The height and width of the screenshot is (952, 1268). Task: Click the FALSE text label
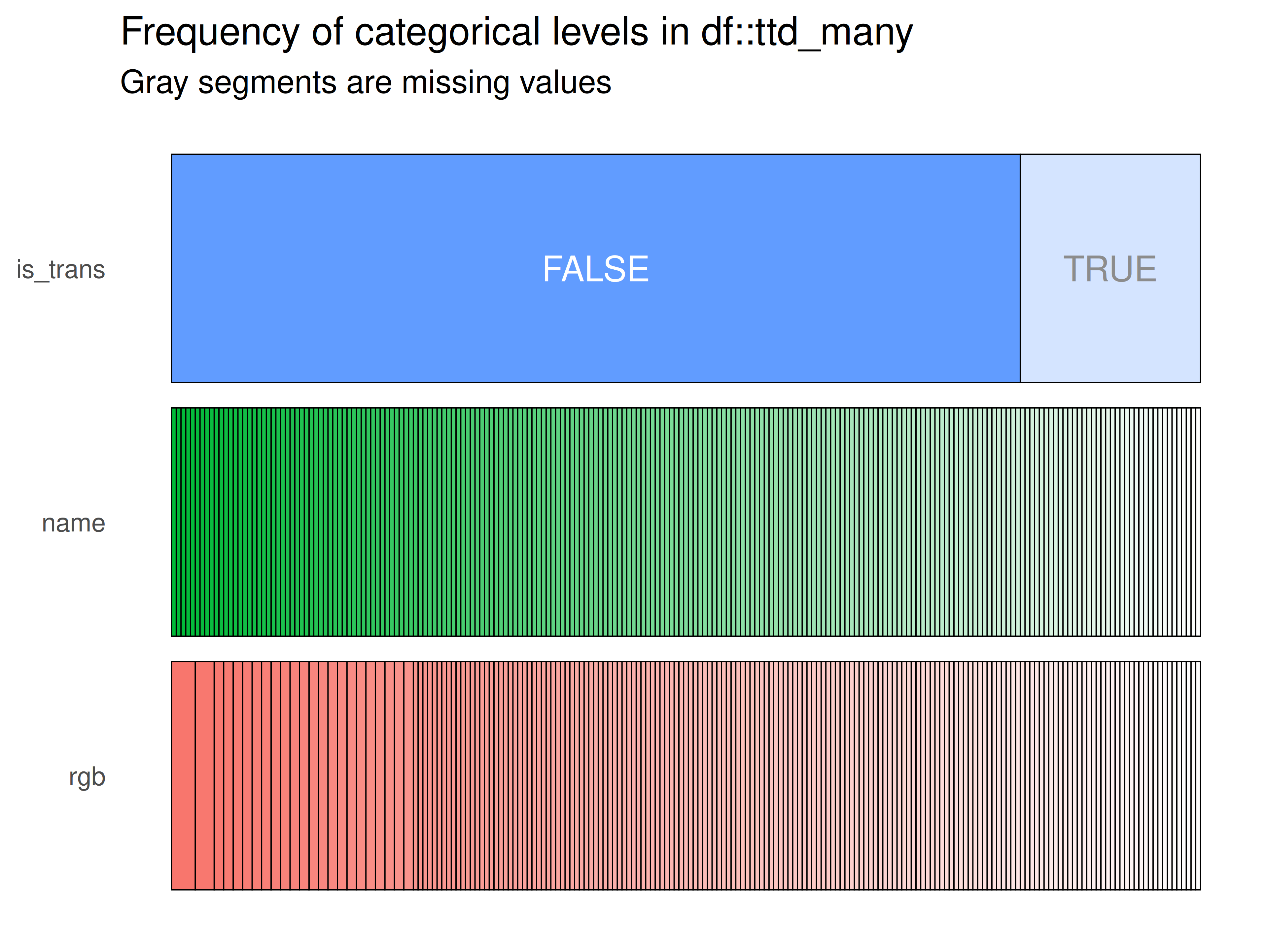[596, 269]
